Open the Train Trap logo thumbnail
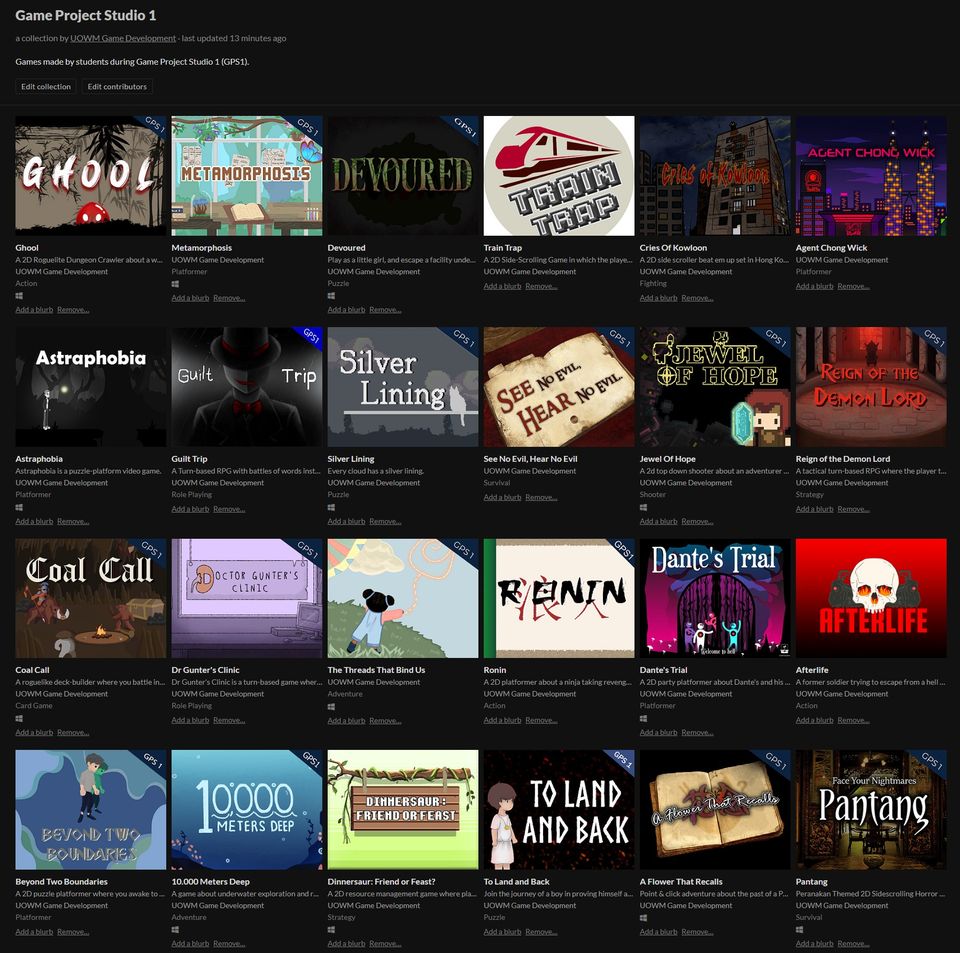The height and width of the screenshot is (953, 960). point(559,176)
